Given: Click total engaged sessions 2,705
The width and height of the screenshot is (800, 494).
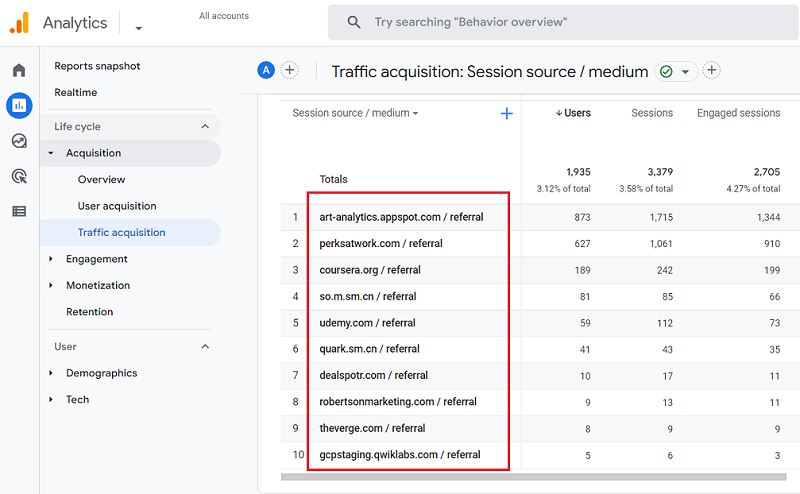Looking at the screenshot, I should point(767,172).
